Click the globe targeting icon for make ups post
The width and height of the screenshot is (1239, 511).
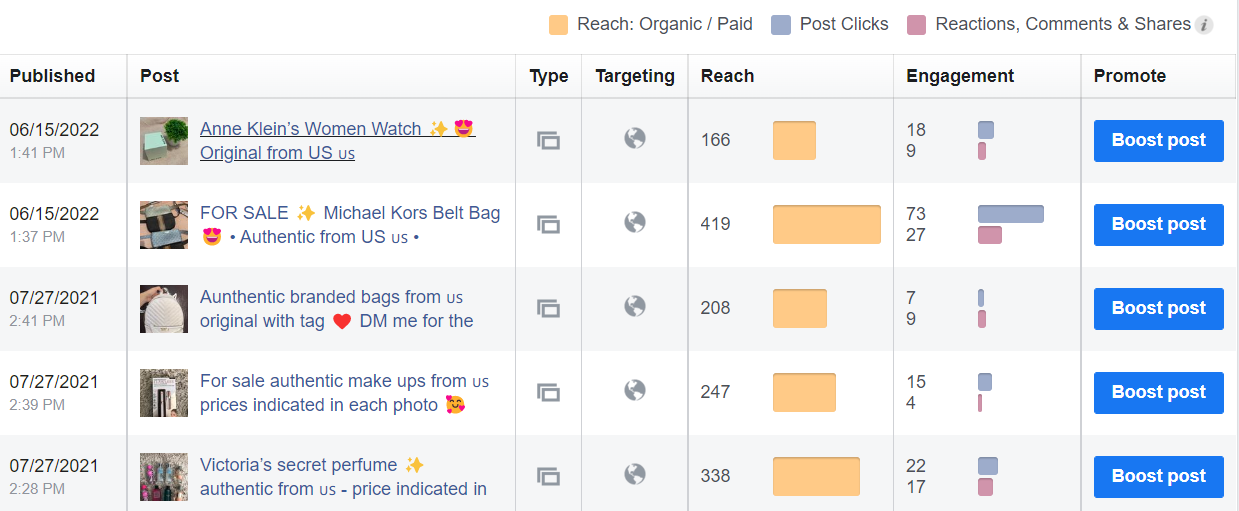pyautogui.click(x=635, y=391)
